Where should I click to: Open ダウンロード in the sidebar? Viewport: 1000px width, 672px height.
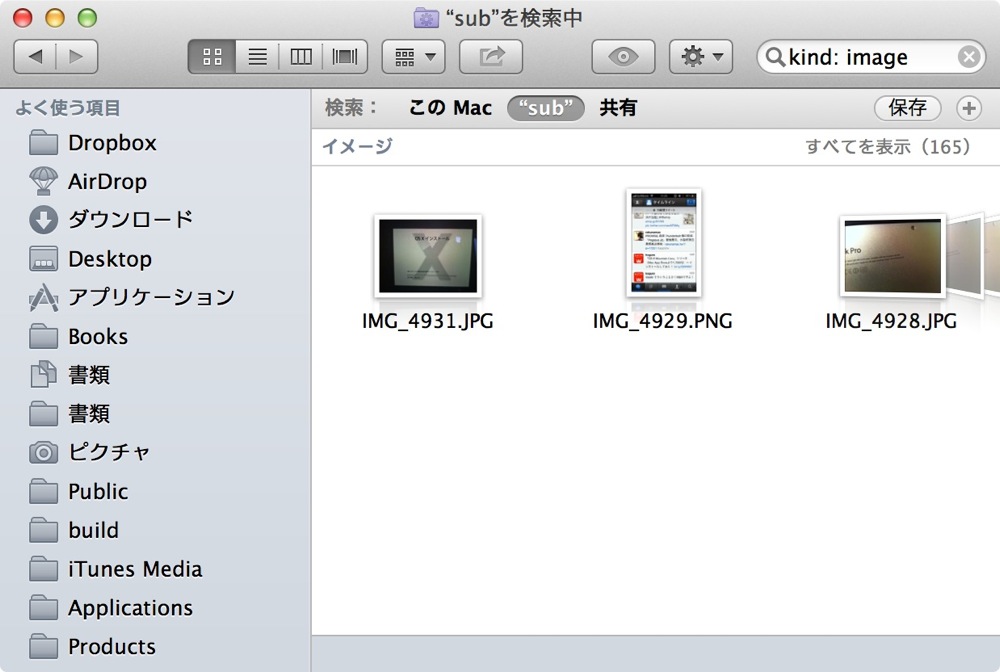(x=156, y=220)
